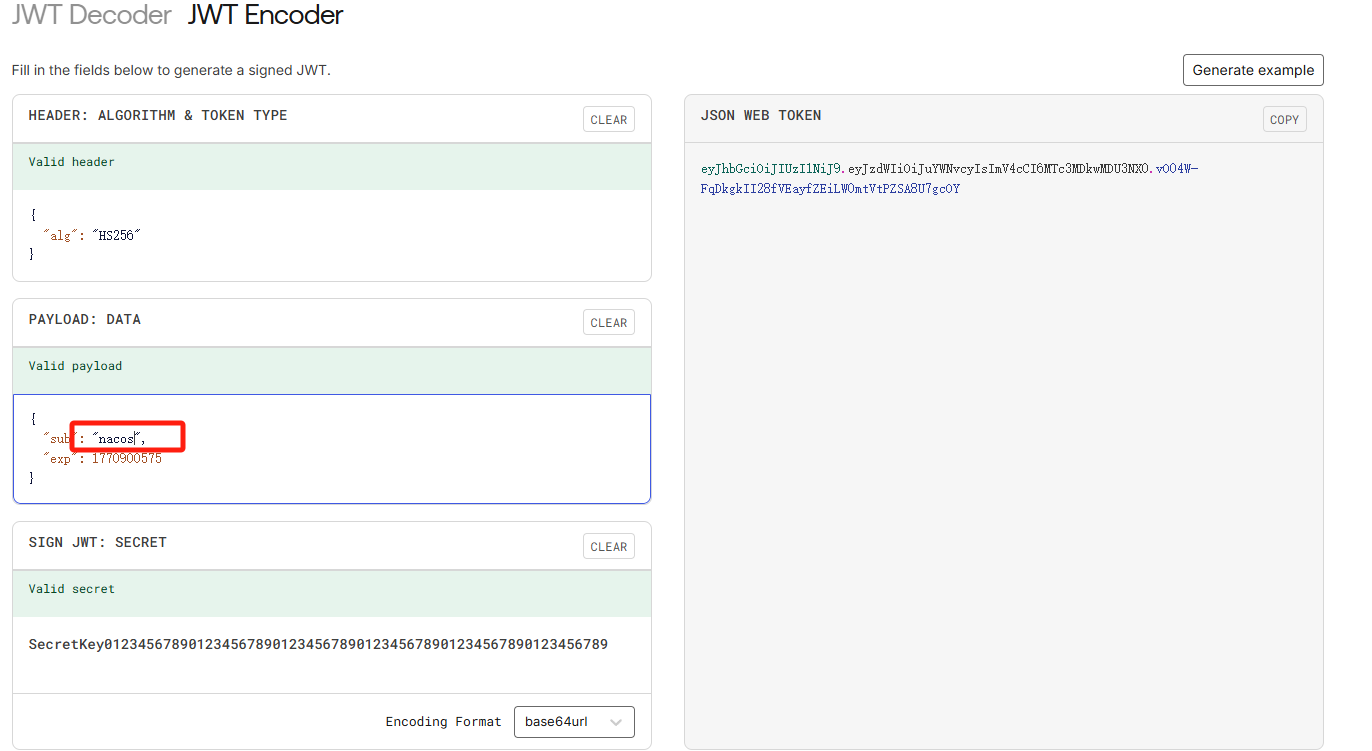Click the exp timestamp 1770900575
Image resolution: width=1372 pixels, height=751 pixels.
pyautogui.click(x=126, y=459)
